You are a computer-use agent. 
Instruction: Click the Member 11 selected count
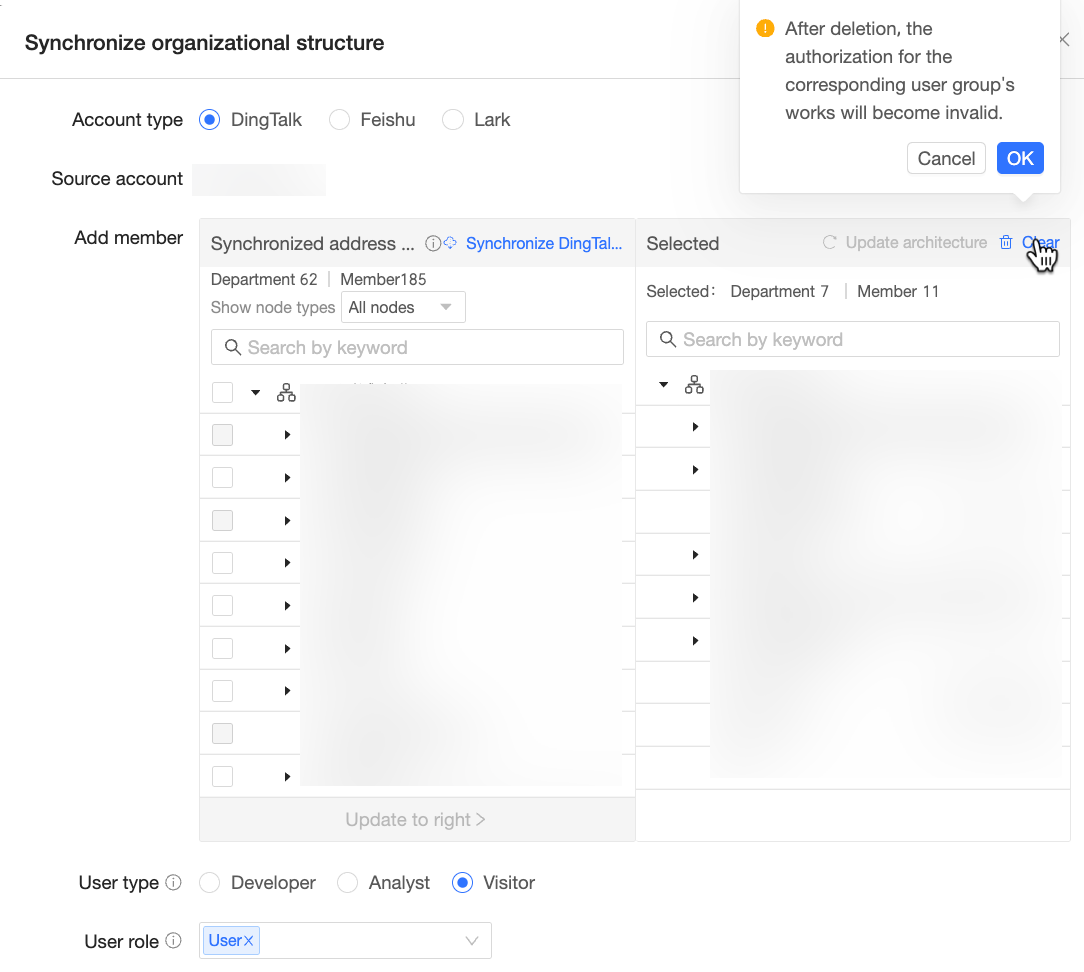pos(898,292)
